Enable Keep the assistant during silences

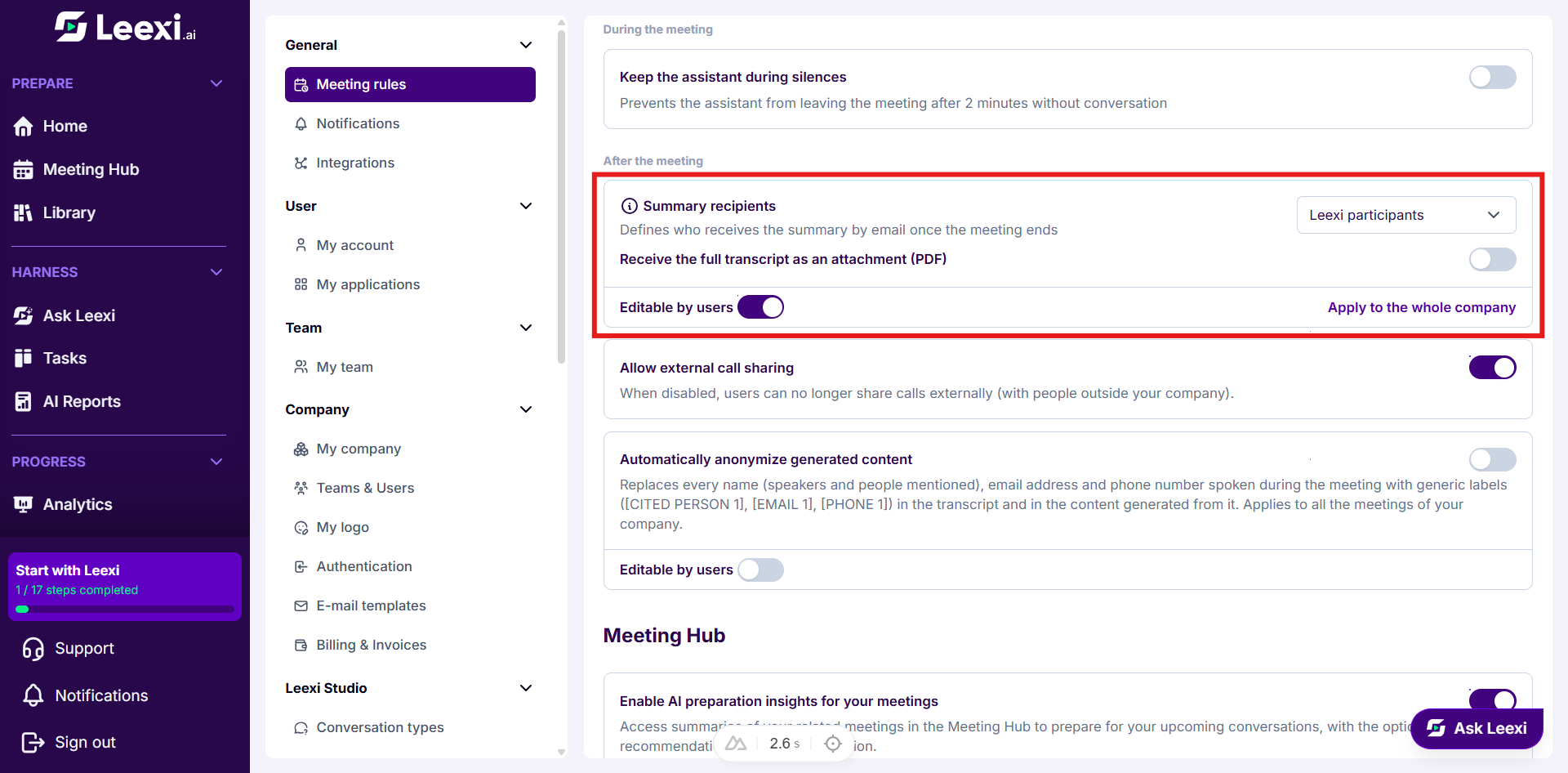1492,78
